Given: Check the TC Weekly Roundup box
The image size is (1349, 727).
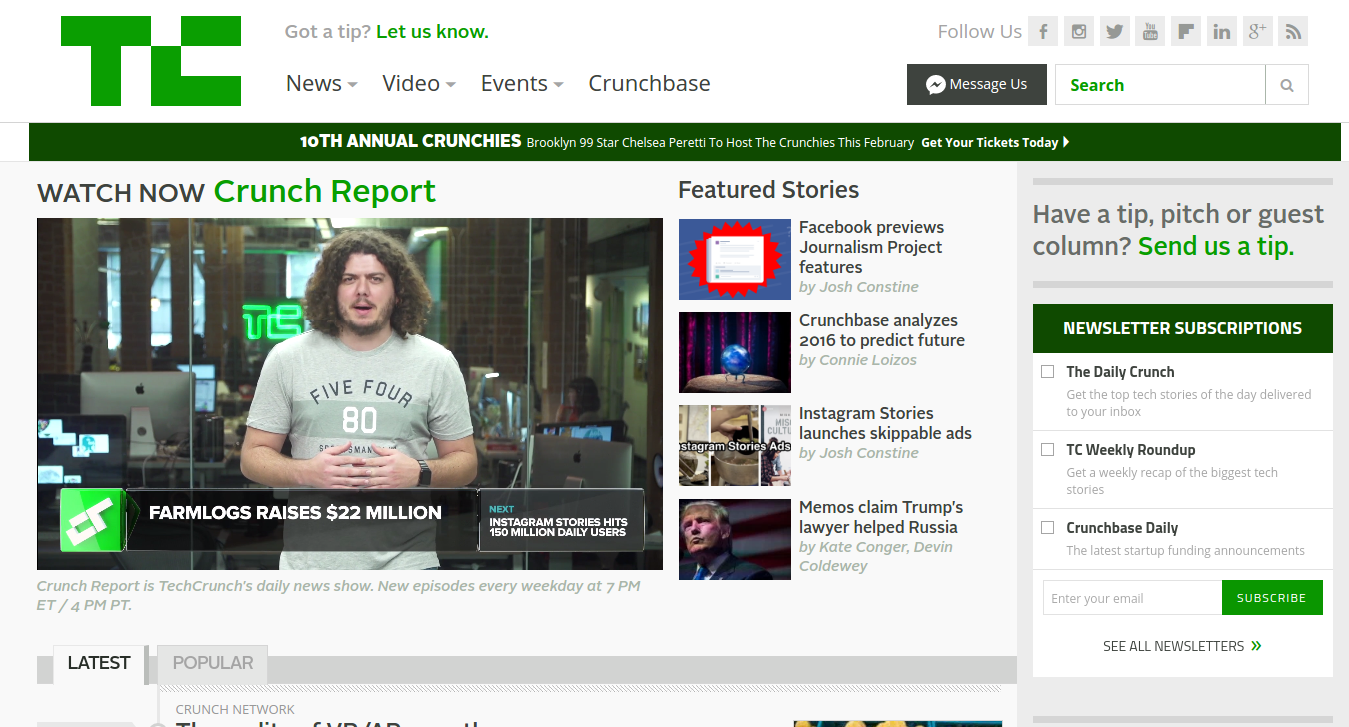Looking at the screenshot, I should point(1047,449).
